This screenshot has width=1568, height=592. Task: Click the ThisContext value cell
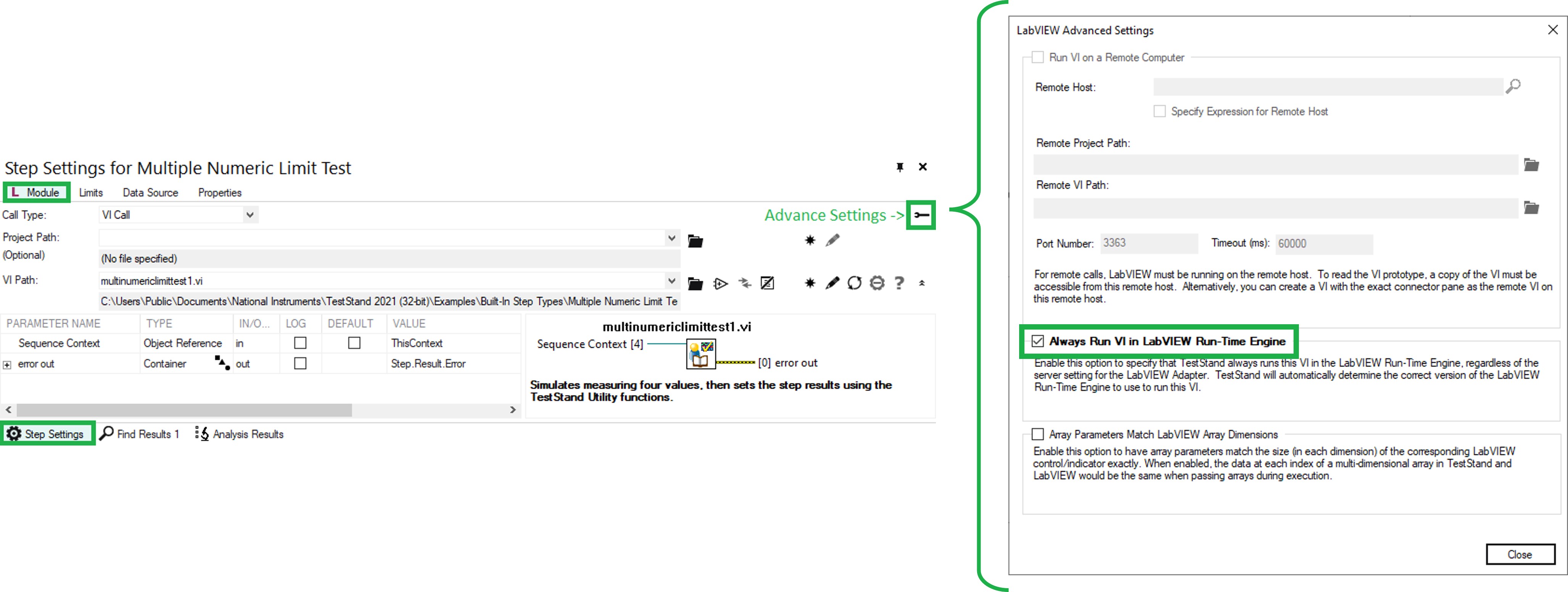click(454, 343)
